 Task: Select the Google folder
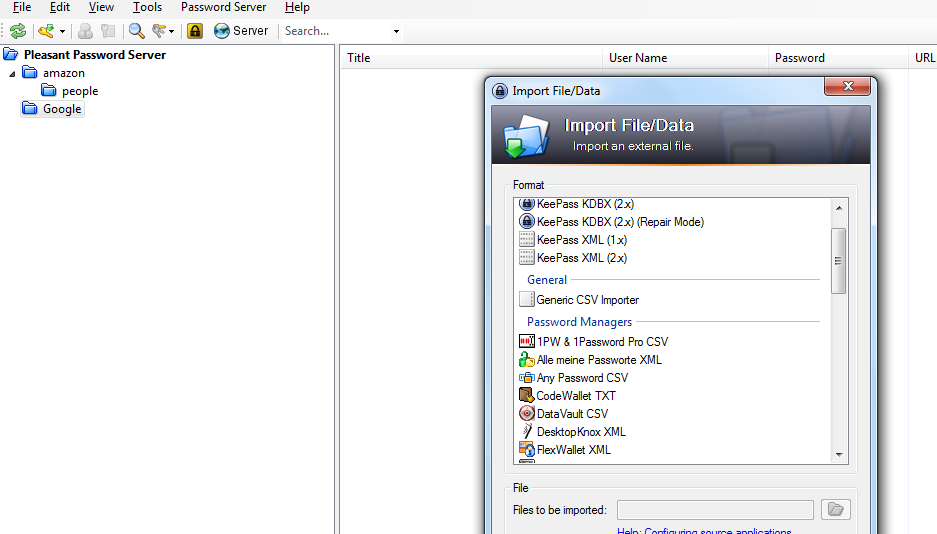tap(62, 109)
